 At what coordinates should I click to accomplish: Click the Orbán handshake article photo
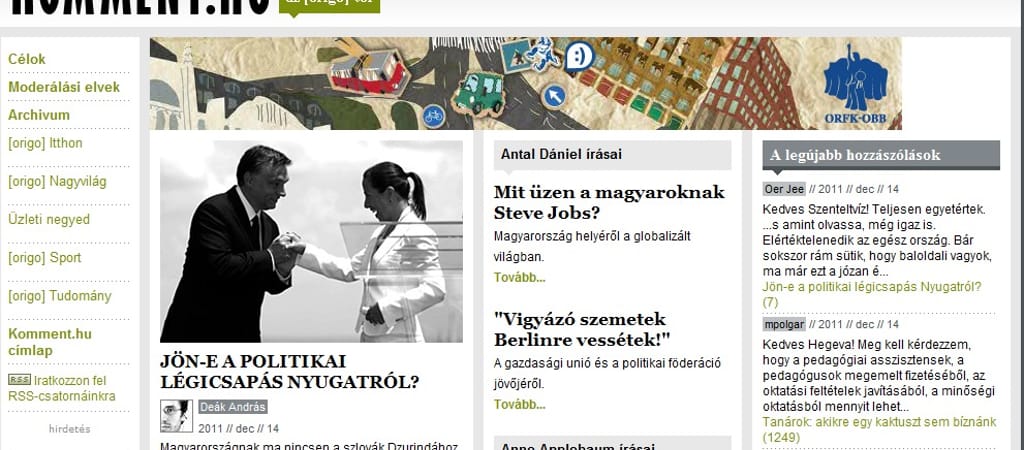tap(312, 242)
